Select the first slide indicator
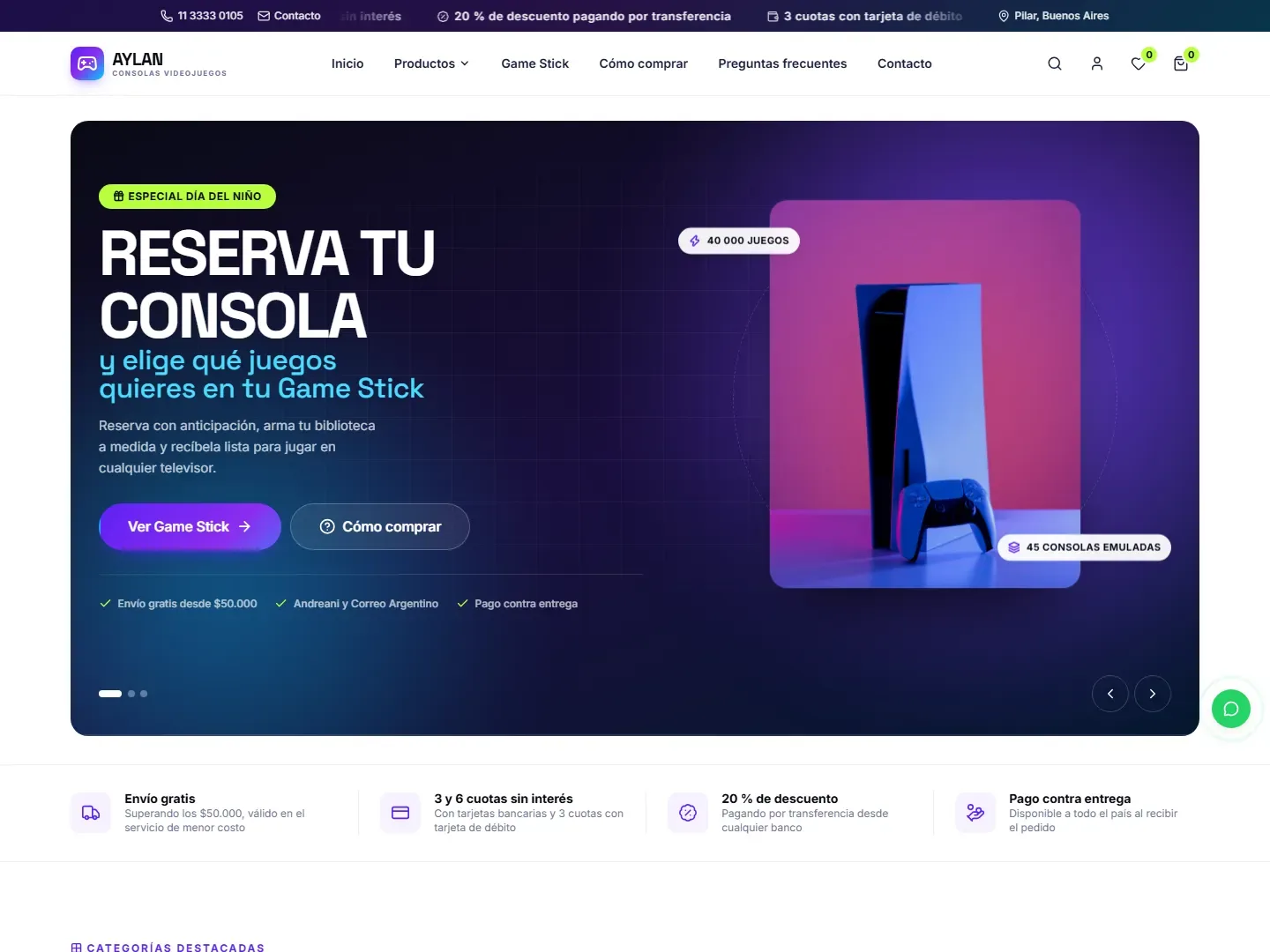The width and height of the screenshot is (1270, 952). pos(110,694)
